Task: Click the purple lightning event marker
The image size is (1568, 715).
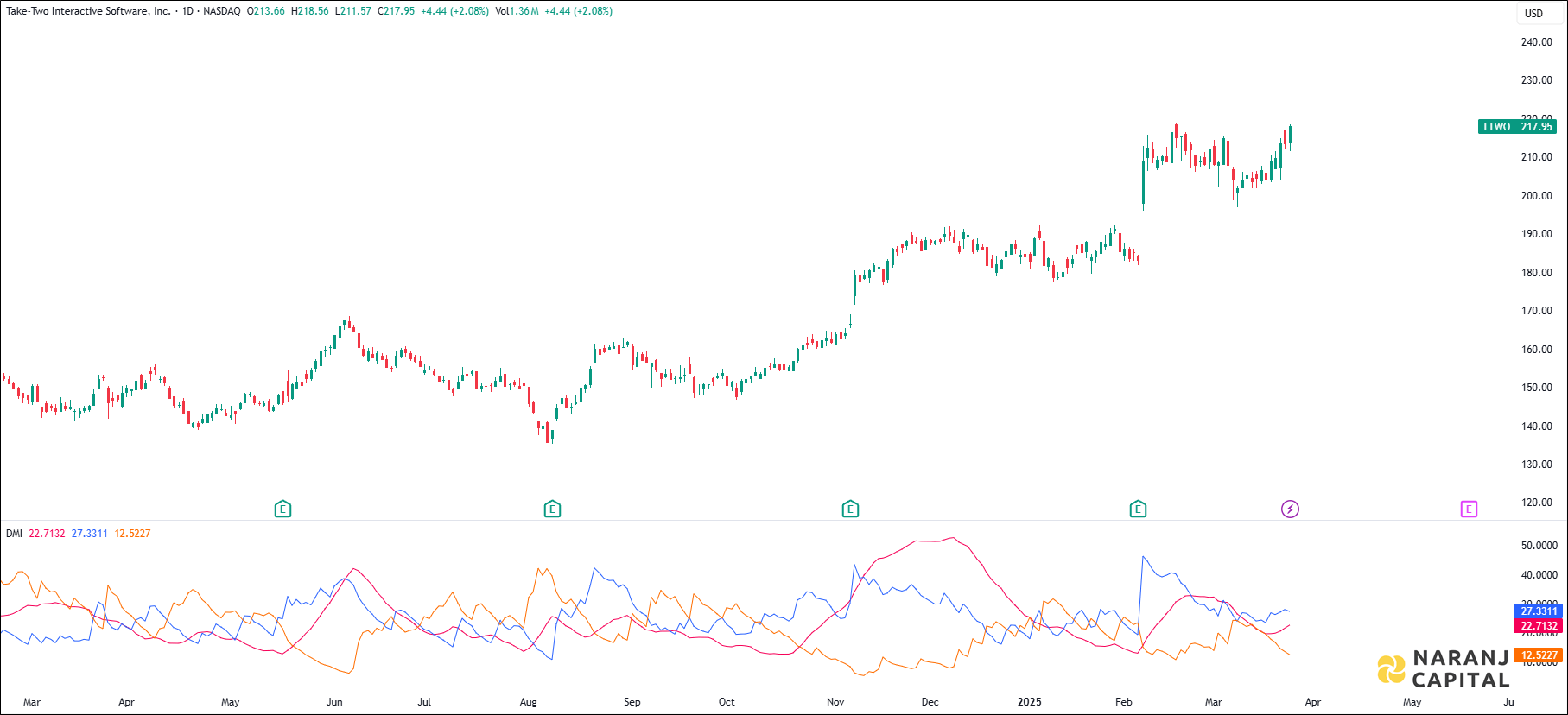Action: [1290, 509]
